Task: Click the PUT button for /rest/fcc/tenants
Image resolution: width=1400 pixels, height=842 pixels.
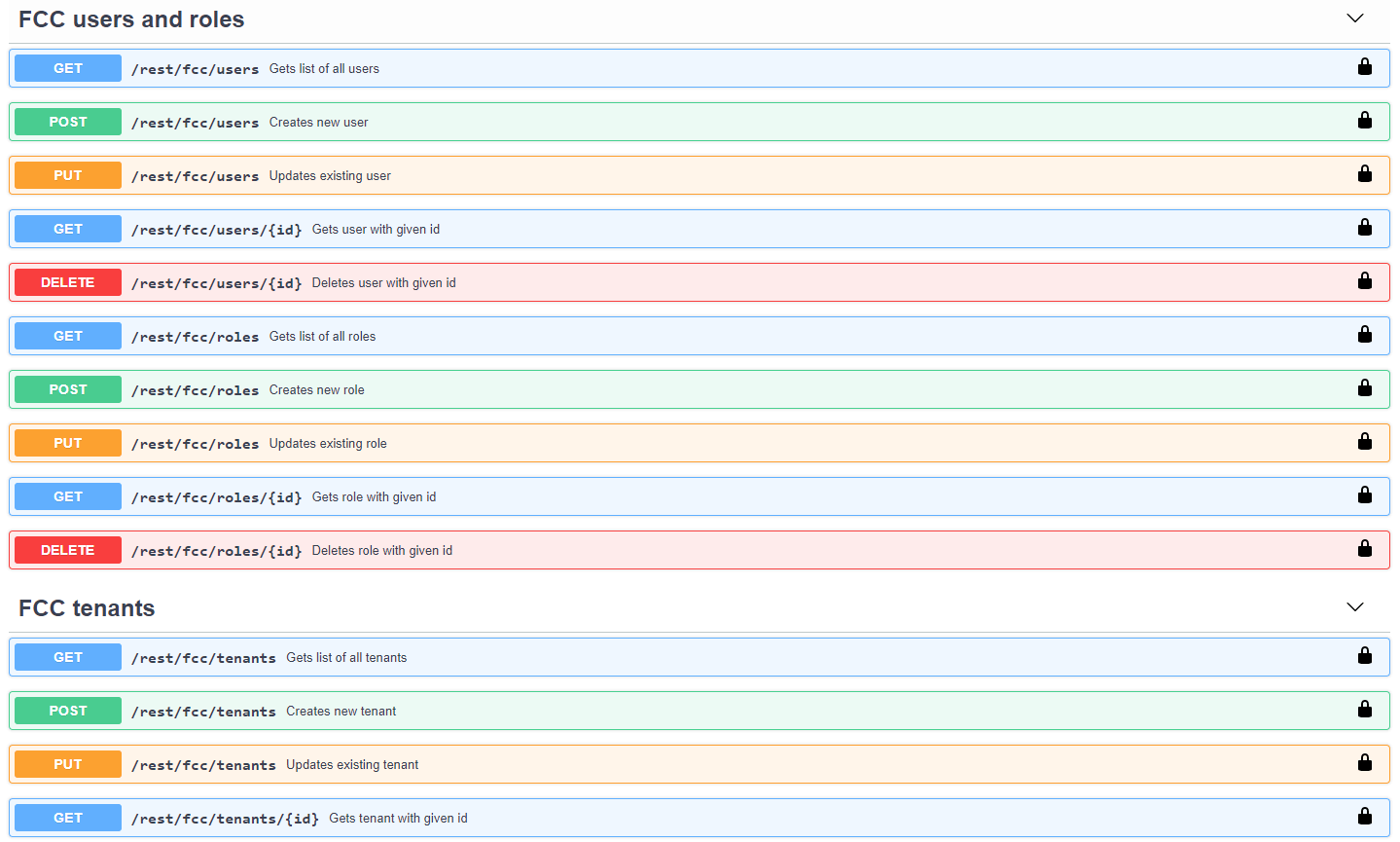Action: click(68, 764)
